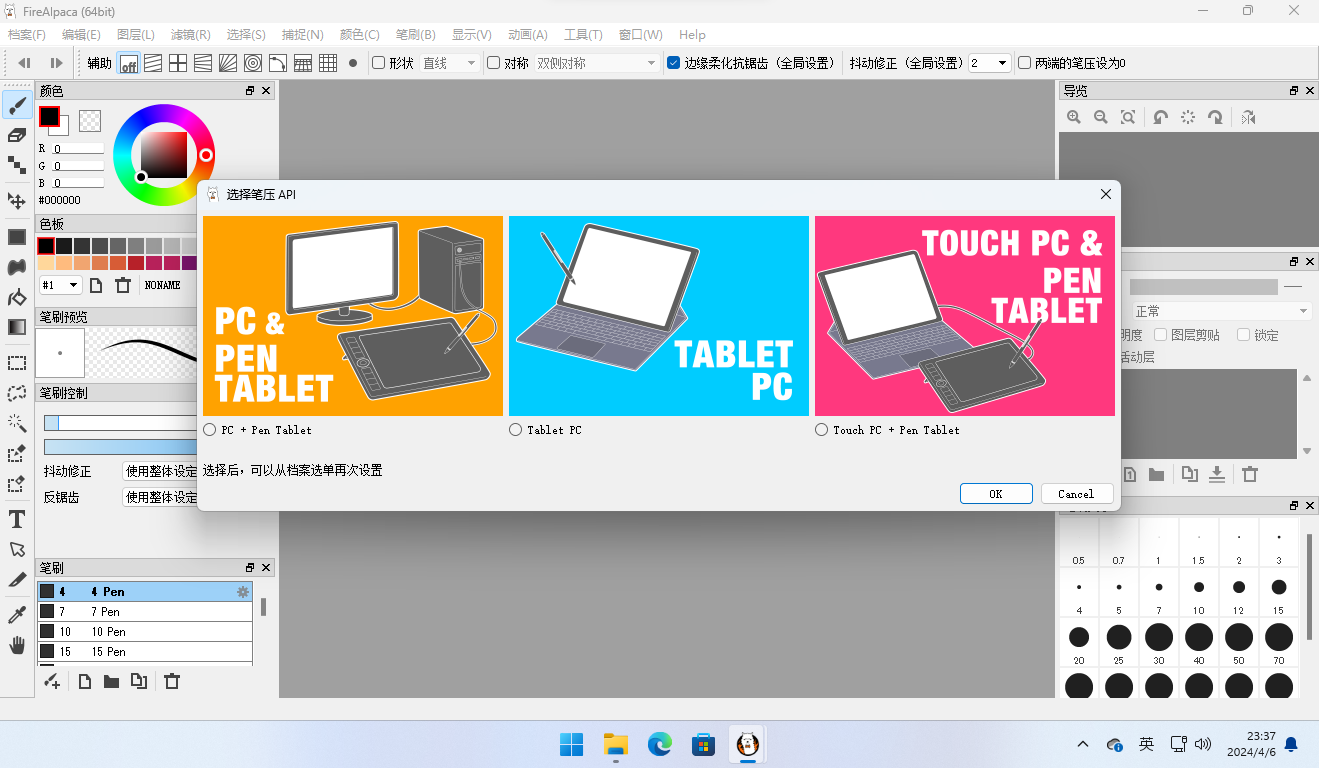Enable crisscross snap guide
Screen dimensions: 1319x768
178,63
